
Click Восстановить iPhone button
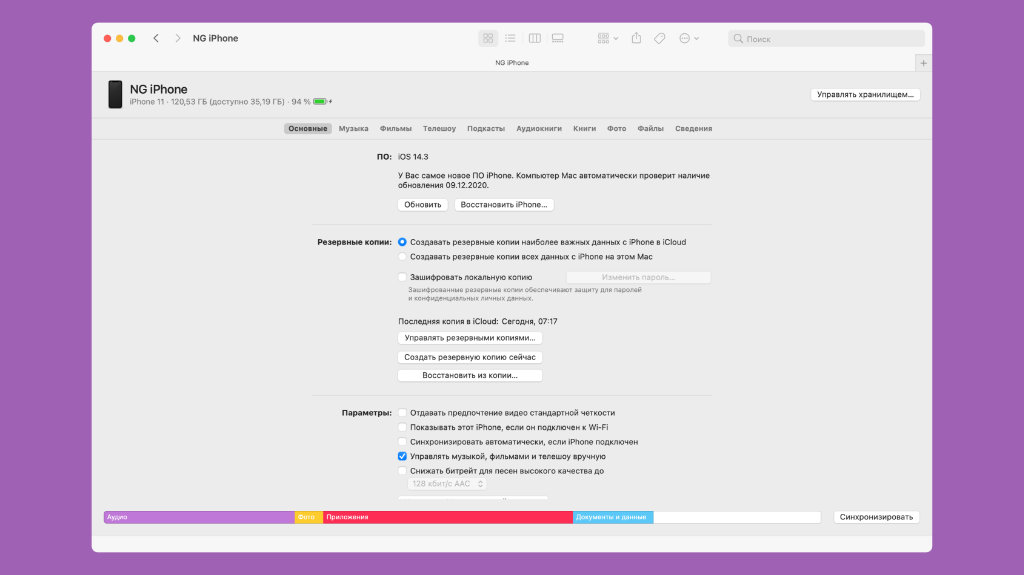pyautogui.click(x=504, y=205)
